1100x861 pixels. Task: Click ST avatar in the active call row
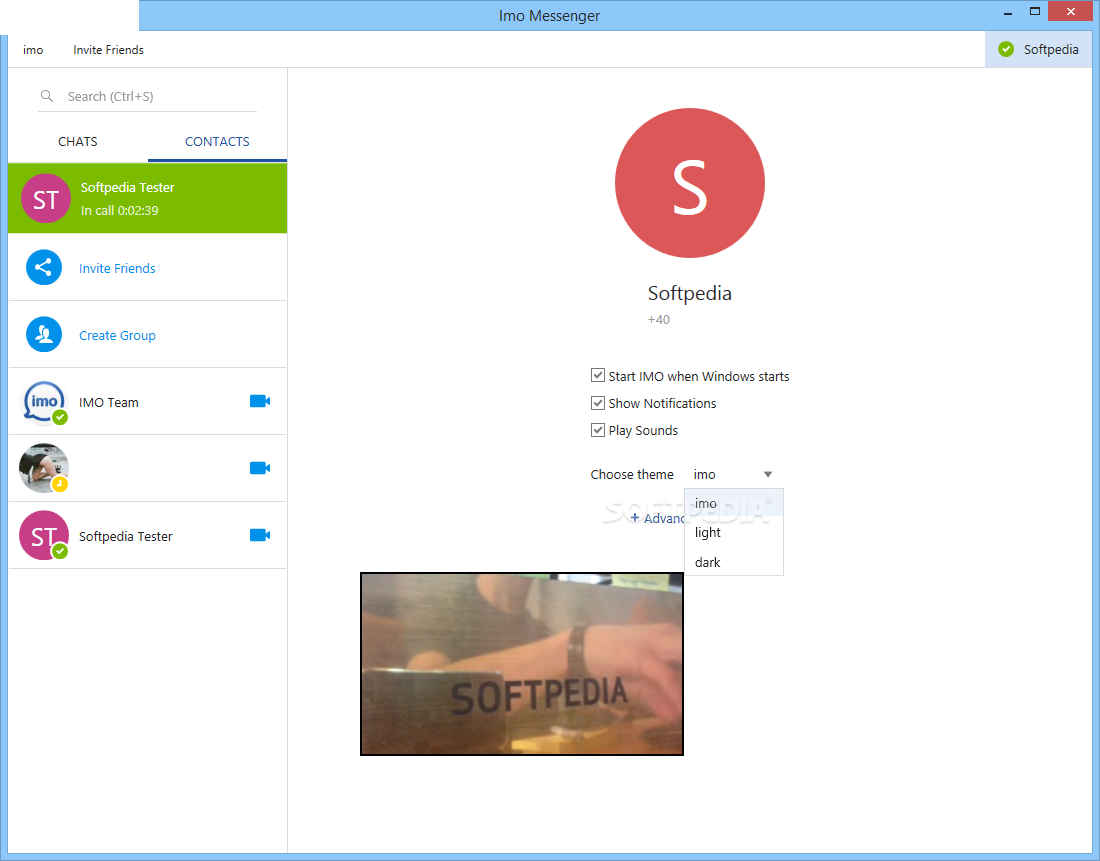[x=46, y=199]
